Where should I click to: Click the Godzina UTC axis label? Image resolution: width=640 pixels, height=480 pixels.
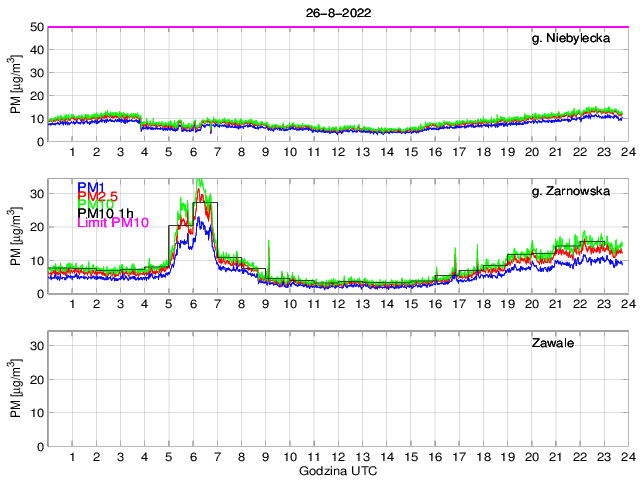(x=335, y=470)
